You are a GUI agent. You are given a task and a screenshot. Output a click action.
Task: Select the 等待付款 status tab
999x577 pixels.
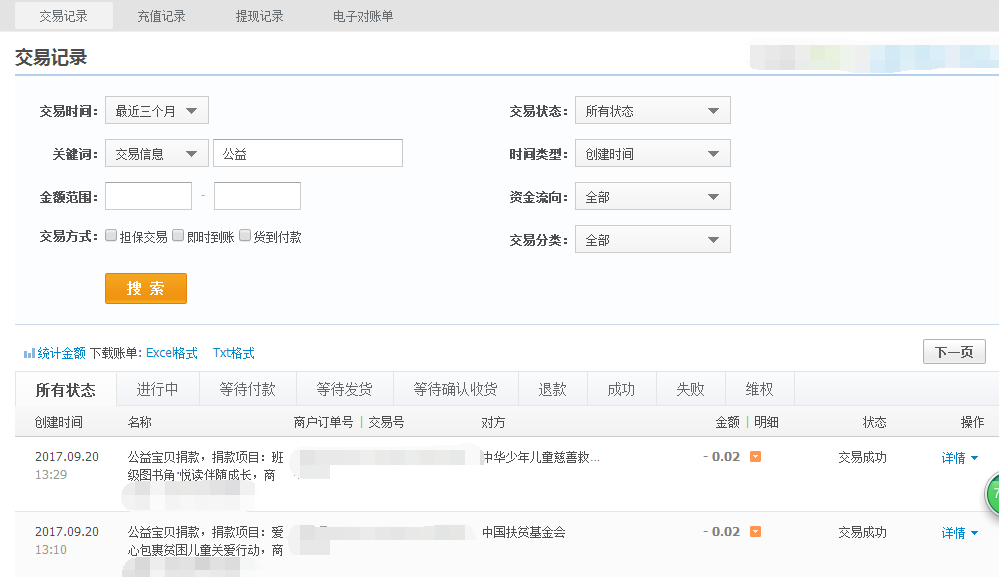point(247,389)
